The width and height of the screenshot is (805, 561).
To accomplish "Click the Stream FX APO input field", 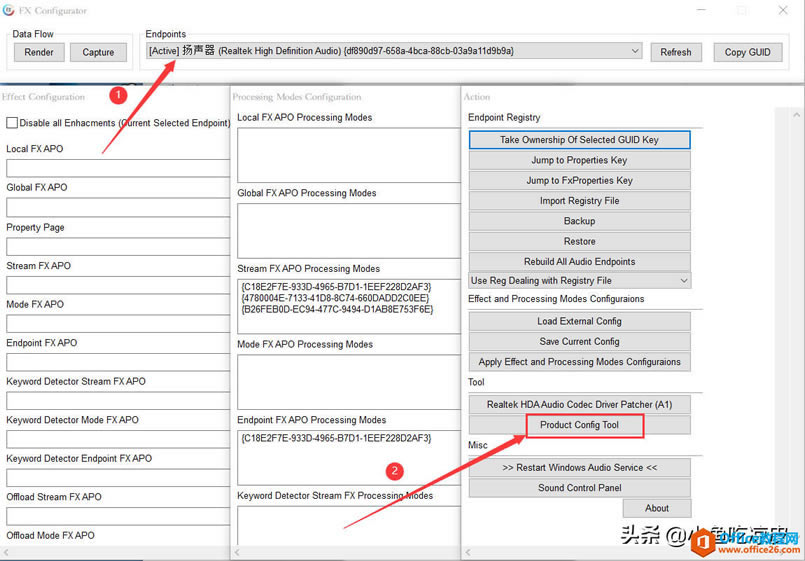I will point(118,285).
